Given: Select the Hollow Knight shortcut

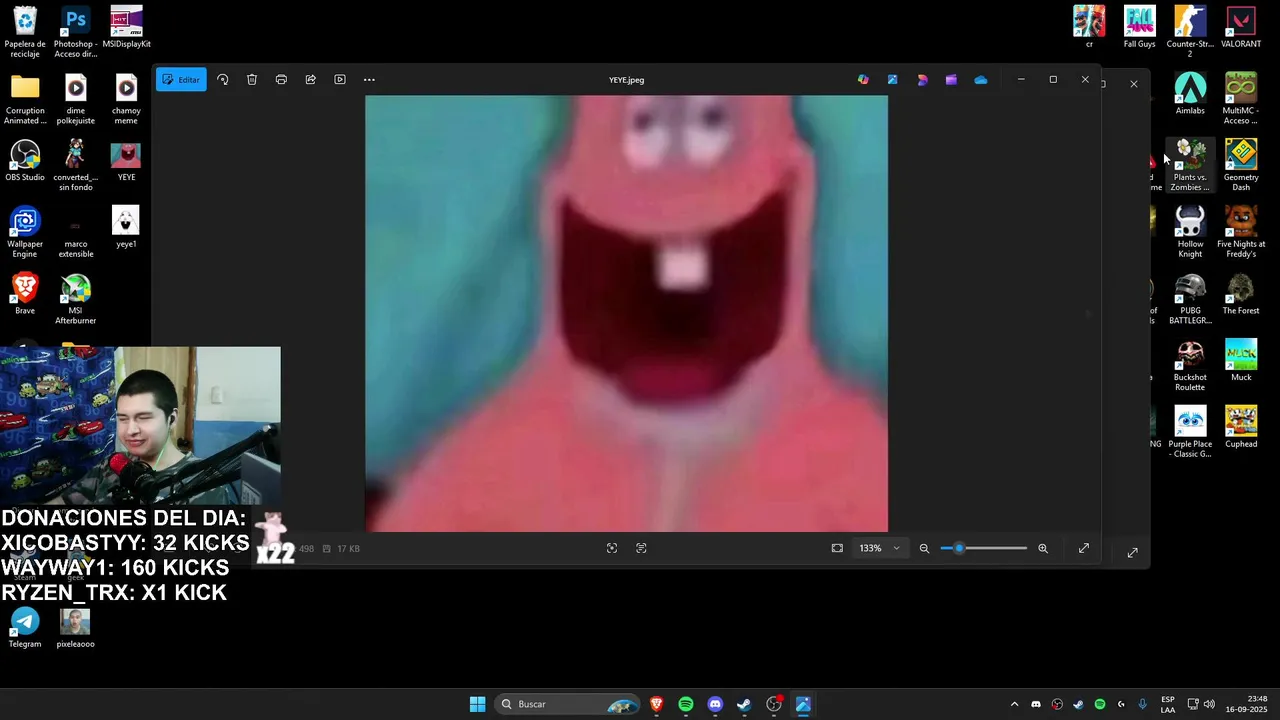Looking at the screenshot, I should tap(1190, 233).
